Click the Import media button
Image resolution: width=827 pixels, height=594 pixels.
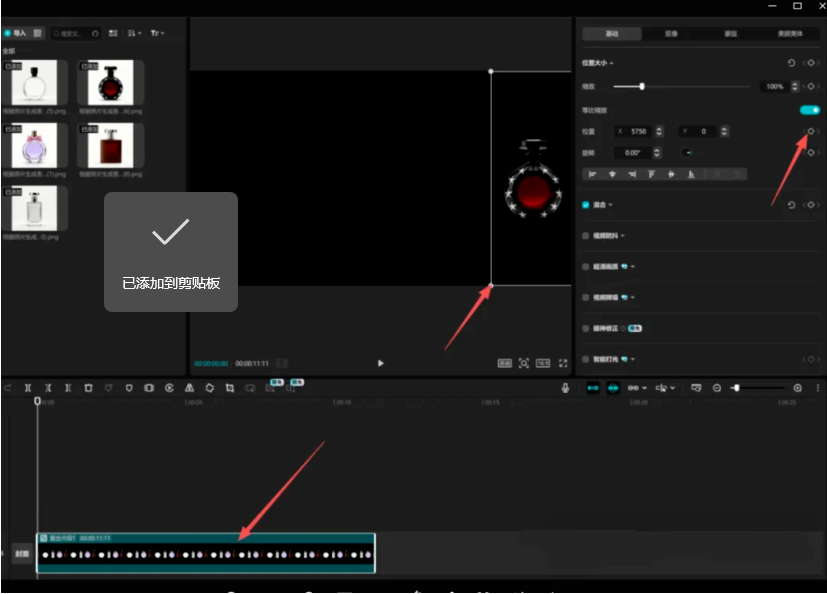click(x=16, y=33)
